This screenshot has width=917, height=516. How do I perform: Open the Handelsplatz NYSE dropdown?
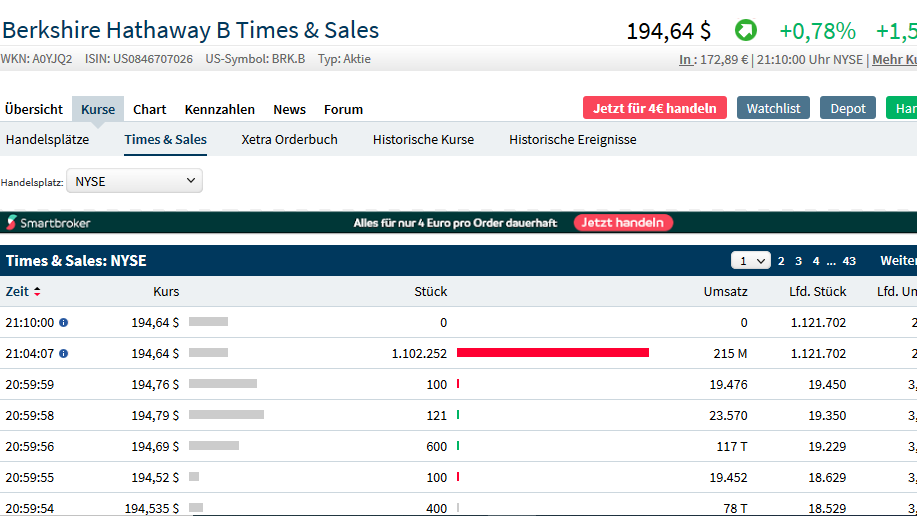click(x=134, y=182)
